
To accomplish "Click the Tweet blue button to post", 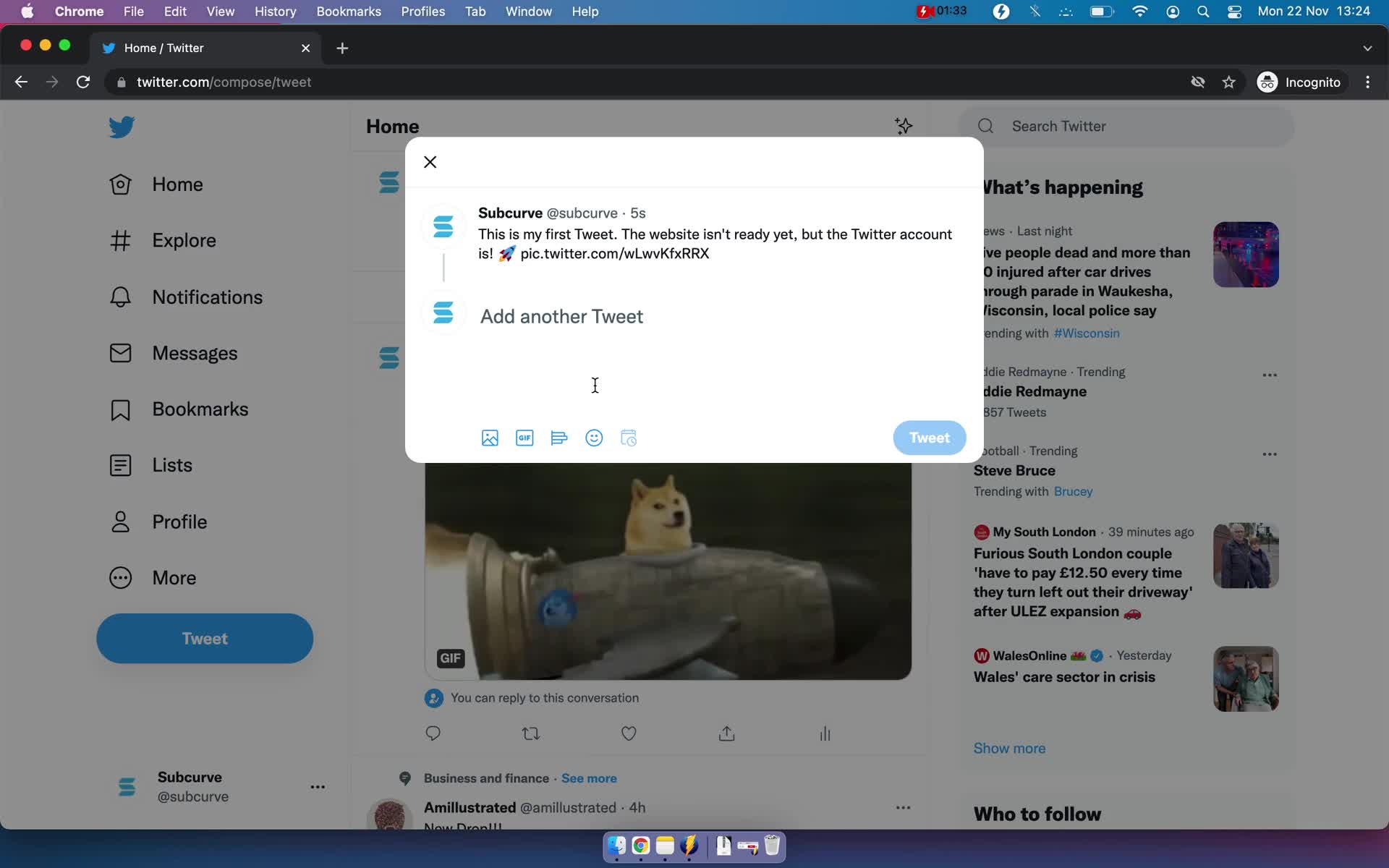I will pyautogui.click(x=928, y=438).
